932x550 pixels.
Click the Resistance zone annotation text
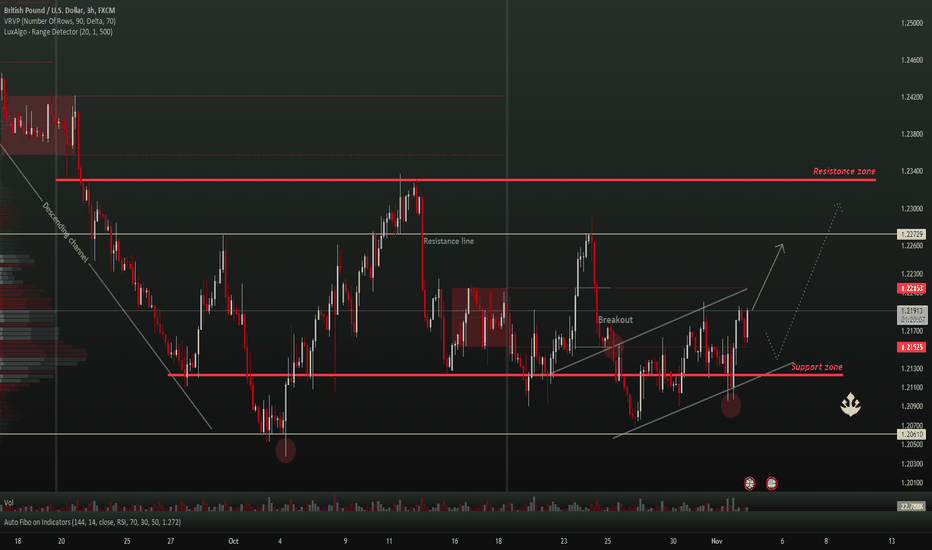click(844, 171)
